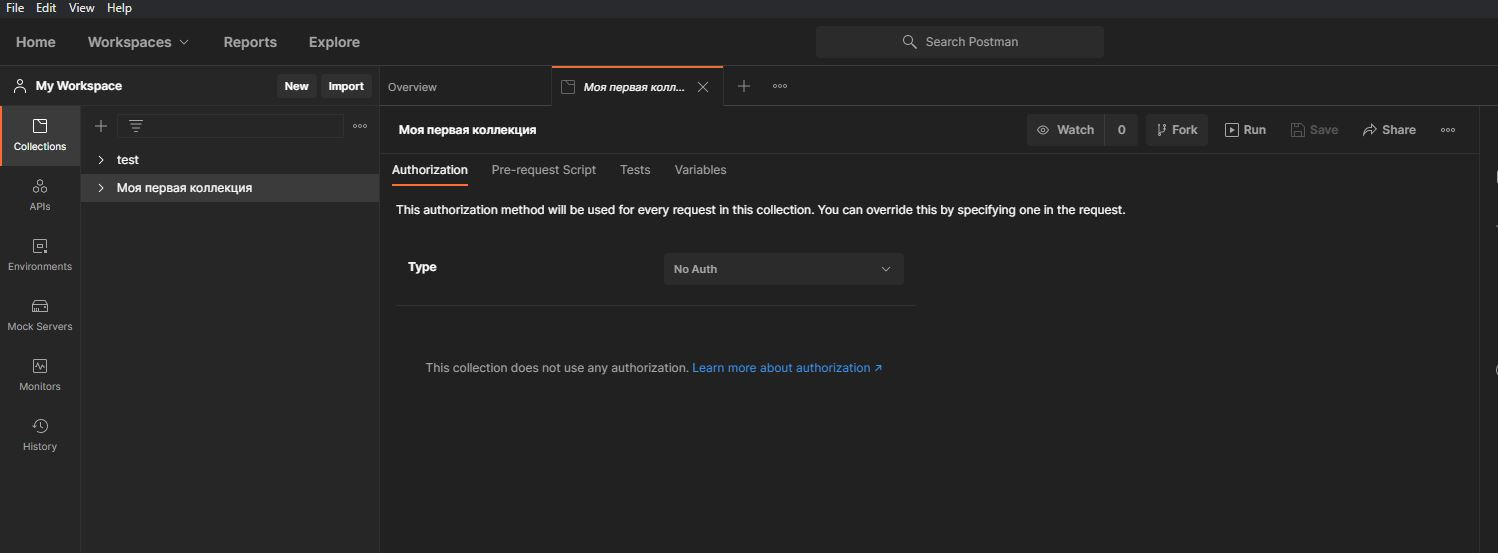Click the filter icon in collections search
Image resolution: width=1498 pixels, height=553 pixels.
click(136, 126)
